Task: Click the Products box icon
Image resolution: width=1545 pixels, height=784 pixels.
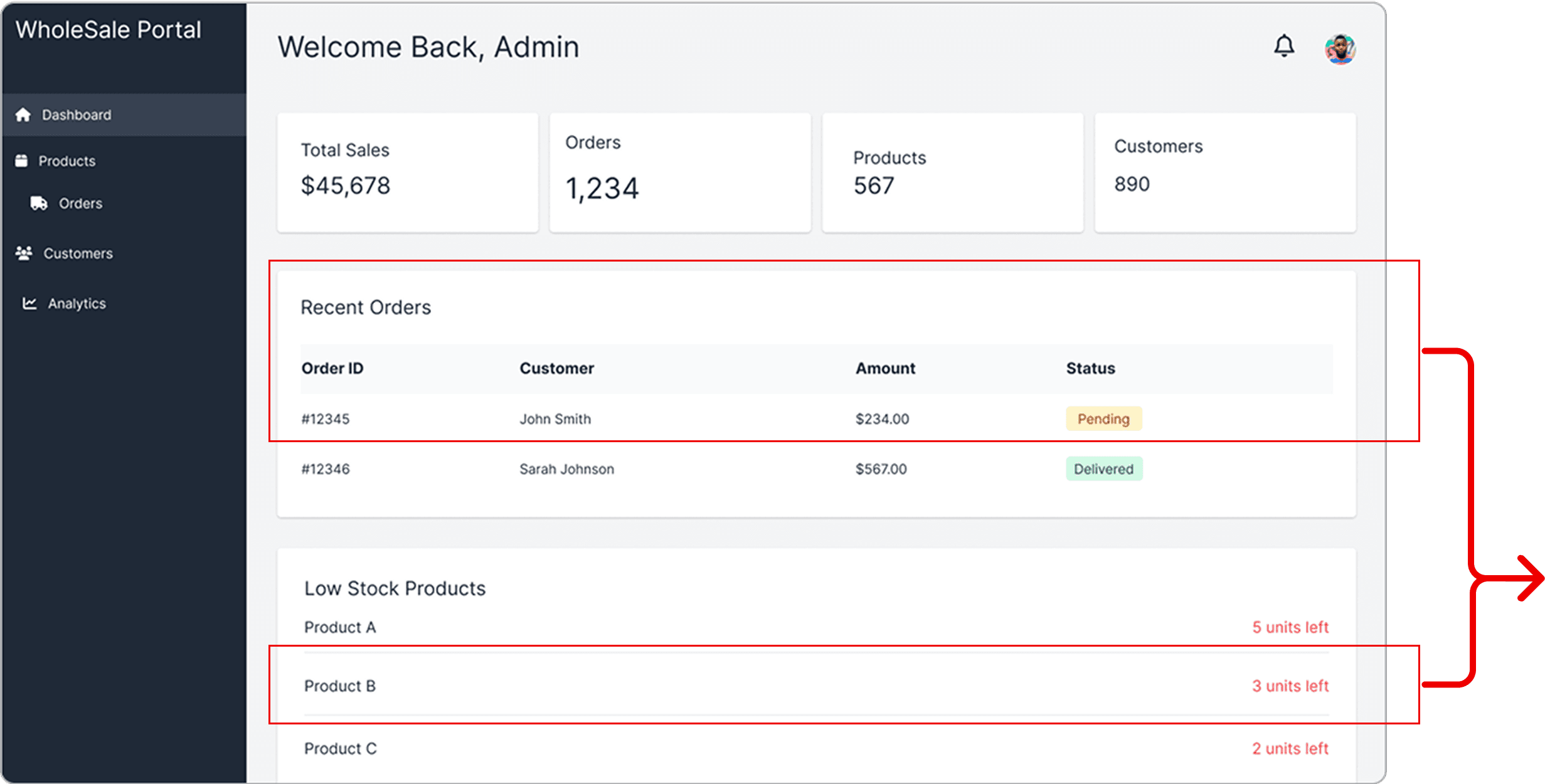Action: (x=21, y=161)
